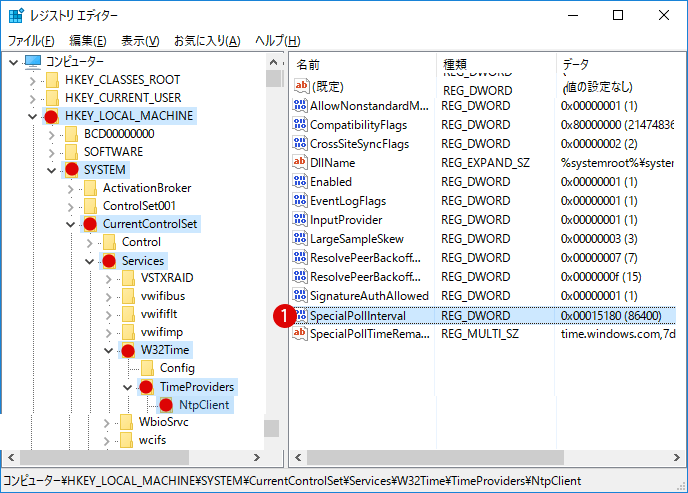Click the HKEY_CLASSES_ROOT folder icon
Screen dimensions: 688x493
coord(52,80)
